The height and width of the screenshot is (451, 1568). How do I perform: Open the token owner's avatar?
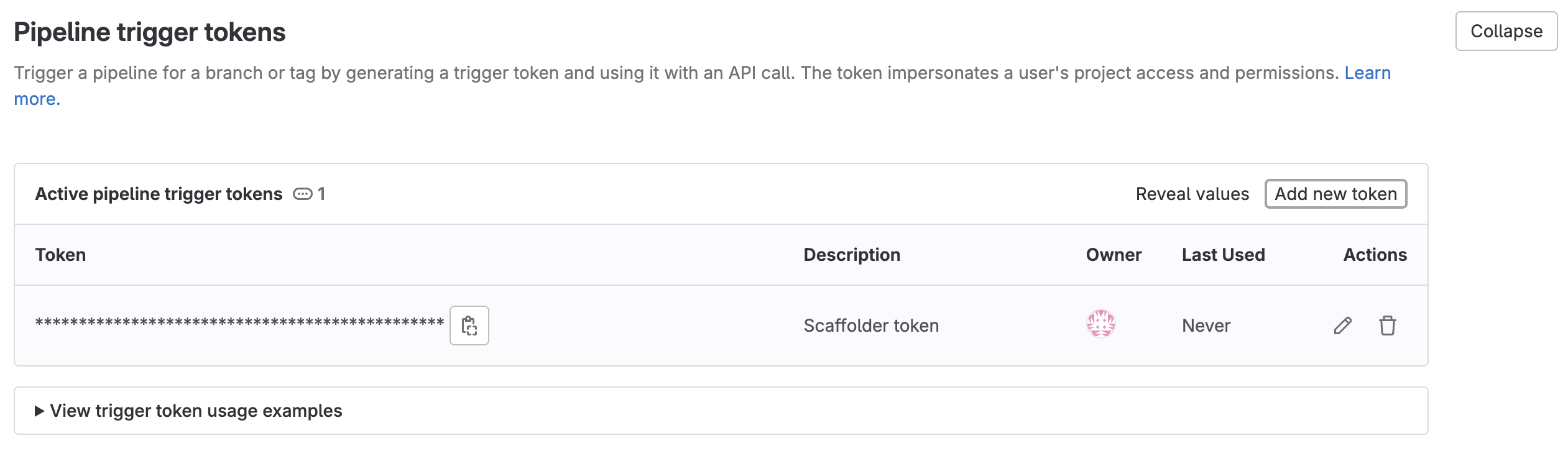click(1100, 324)
